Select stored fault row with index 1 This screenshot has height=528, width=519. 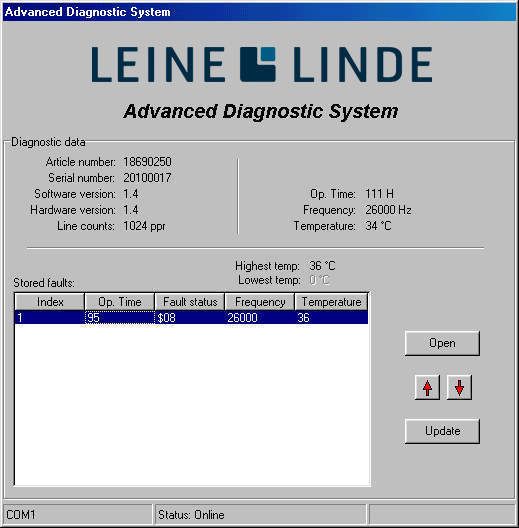tap(191, 318)
